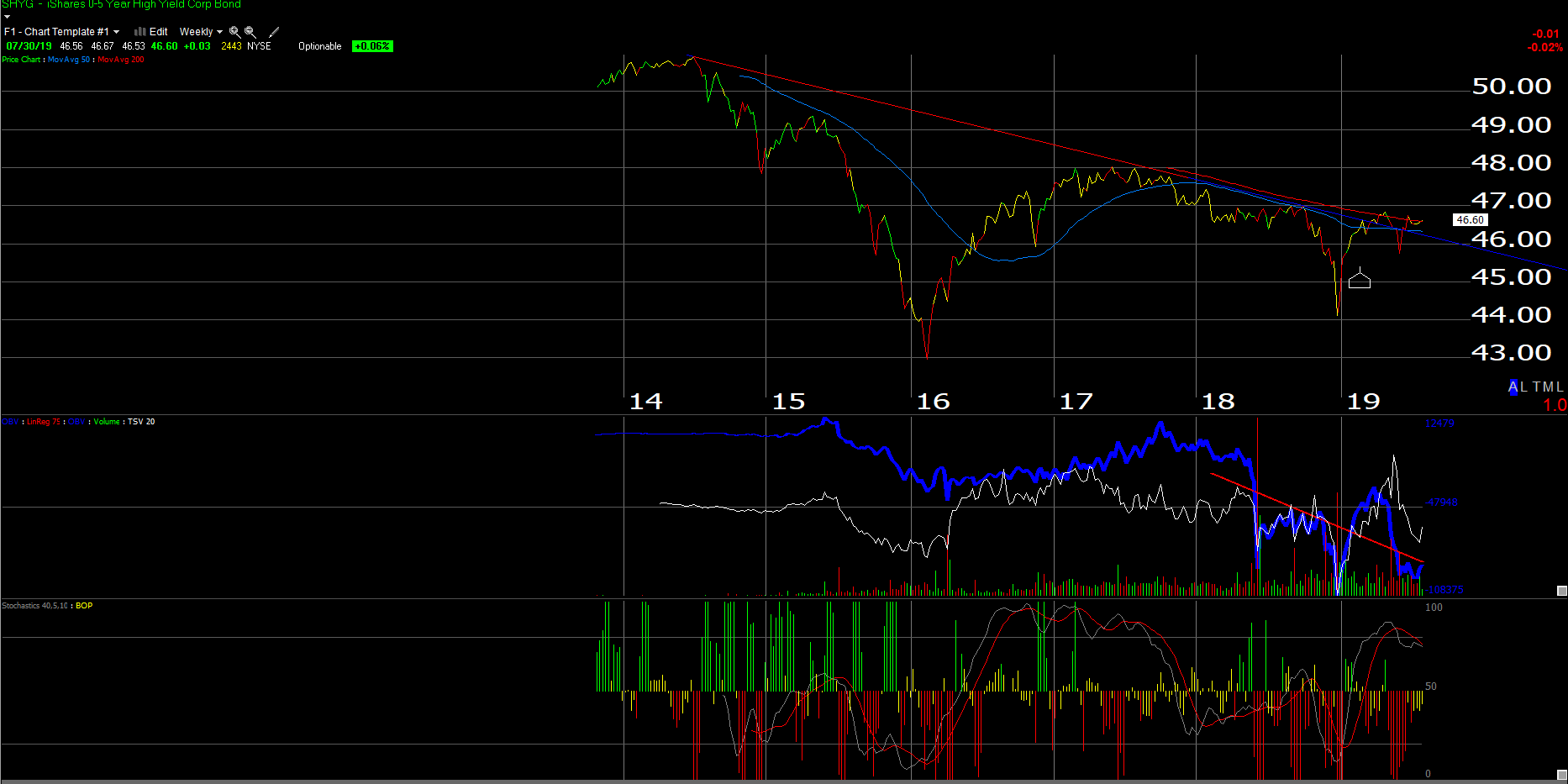This screenshot has width=1568, height=784.
Task: Click the Stochastics 40,5,10 legend label
Action: coord(34,606)
